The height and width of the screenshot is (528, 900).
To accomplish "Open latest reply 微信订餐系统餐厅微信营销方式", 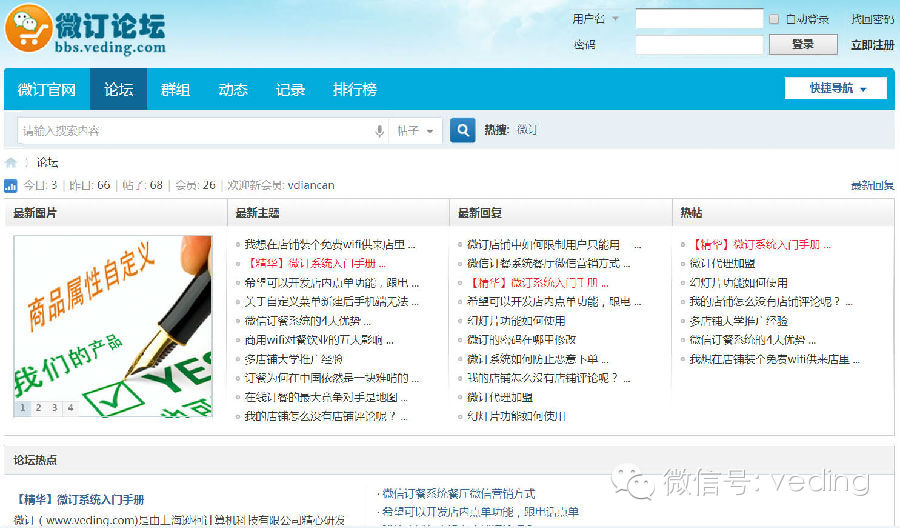I will pos(548,263).
